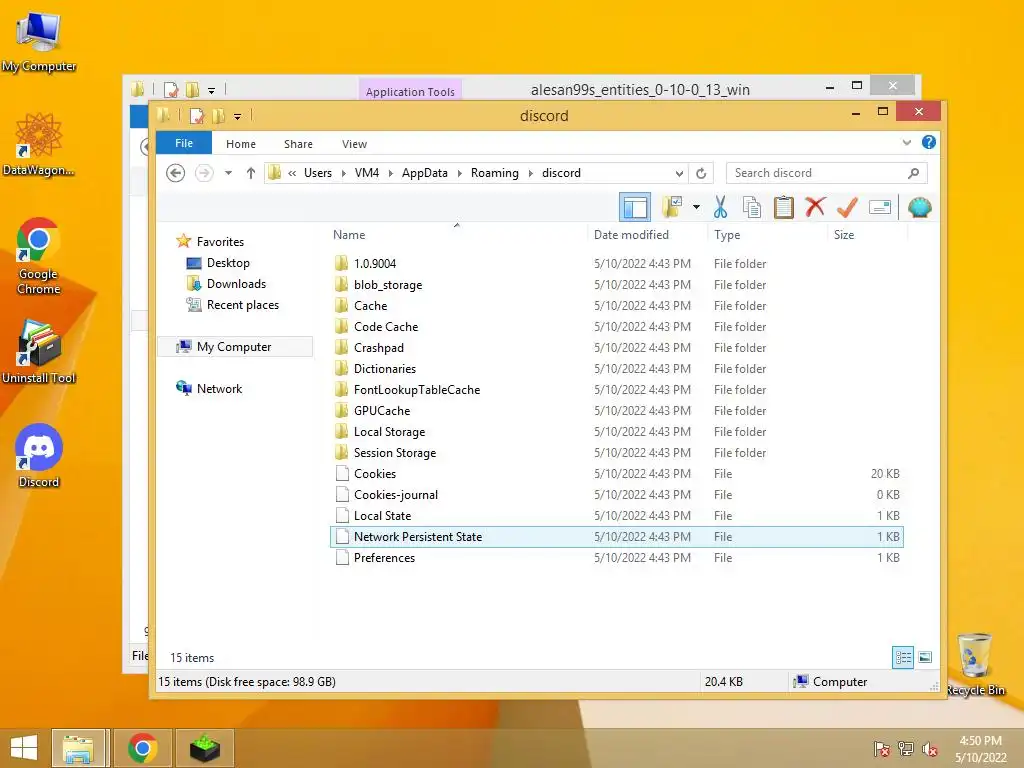Viewport: 1024px width, 768px height.
Task: Select Desktop under Favorites
Action: [x=228, y=263]
